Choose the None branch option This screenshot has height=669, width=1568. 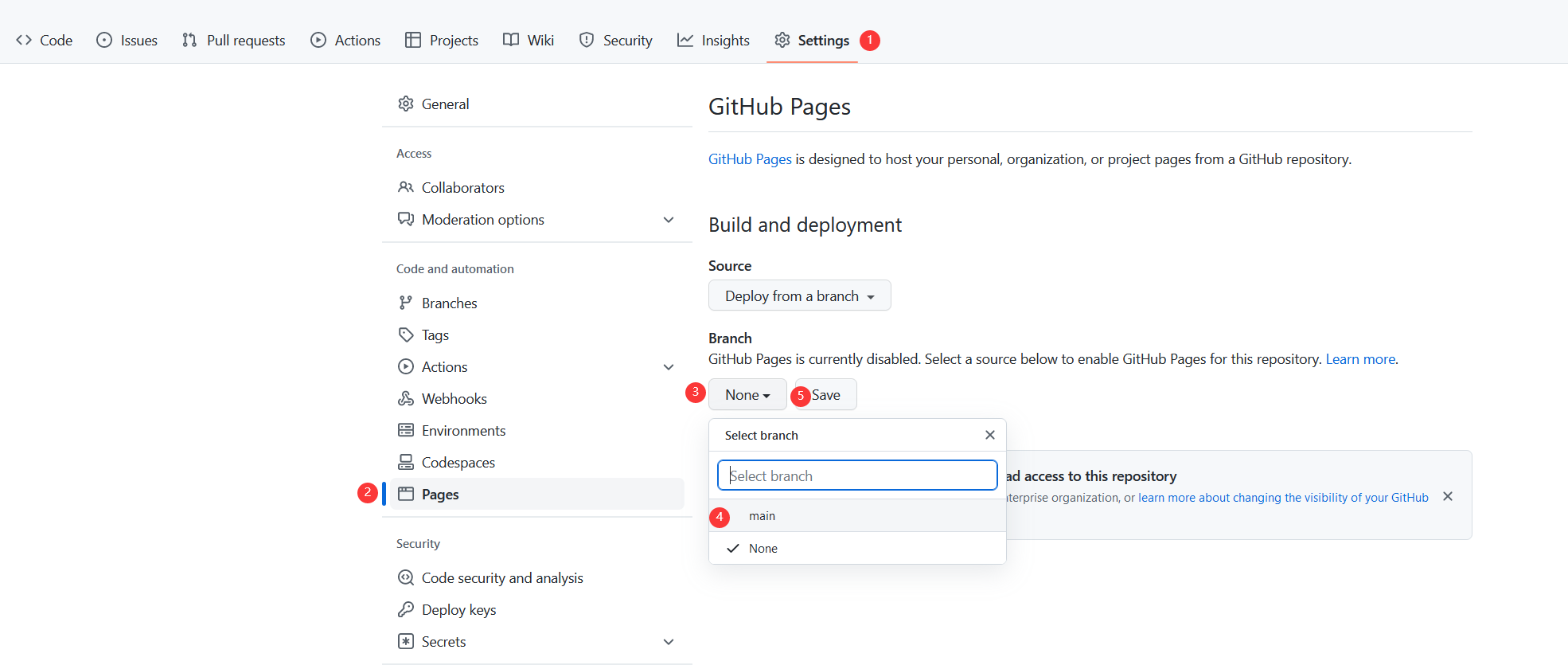pyautogui.click(x=857, y=548)
